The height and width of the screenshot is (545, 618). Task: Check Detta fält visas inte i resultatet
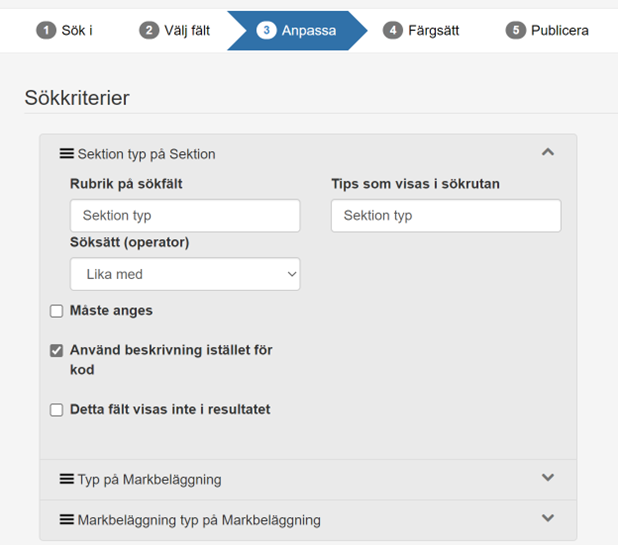click(57, 410)
